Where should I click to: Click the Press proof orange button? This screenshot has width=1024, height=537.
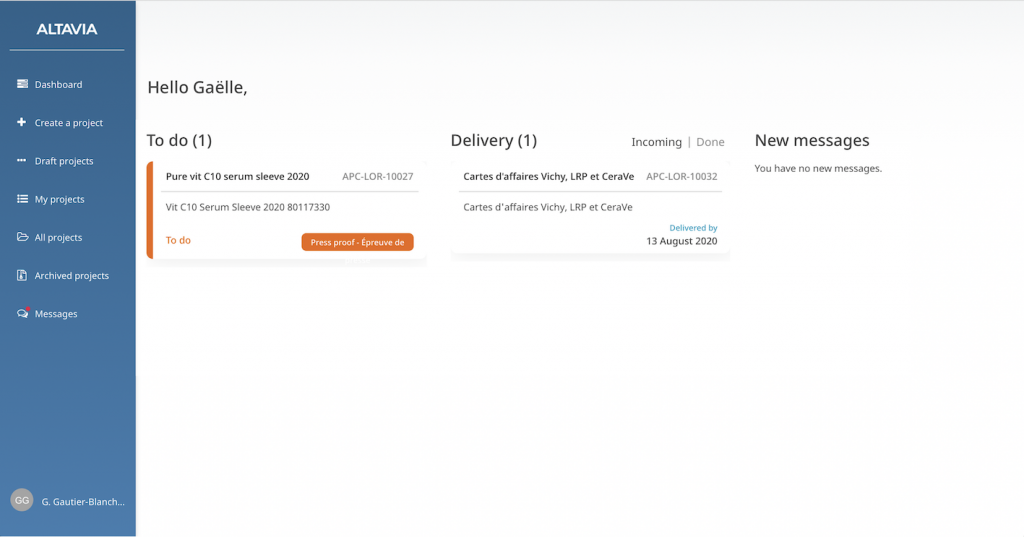pos(357,242)
